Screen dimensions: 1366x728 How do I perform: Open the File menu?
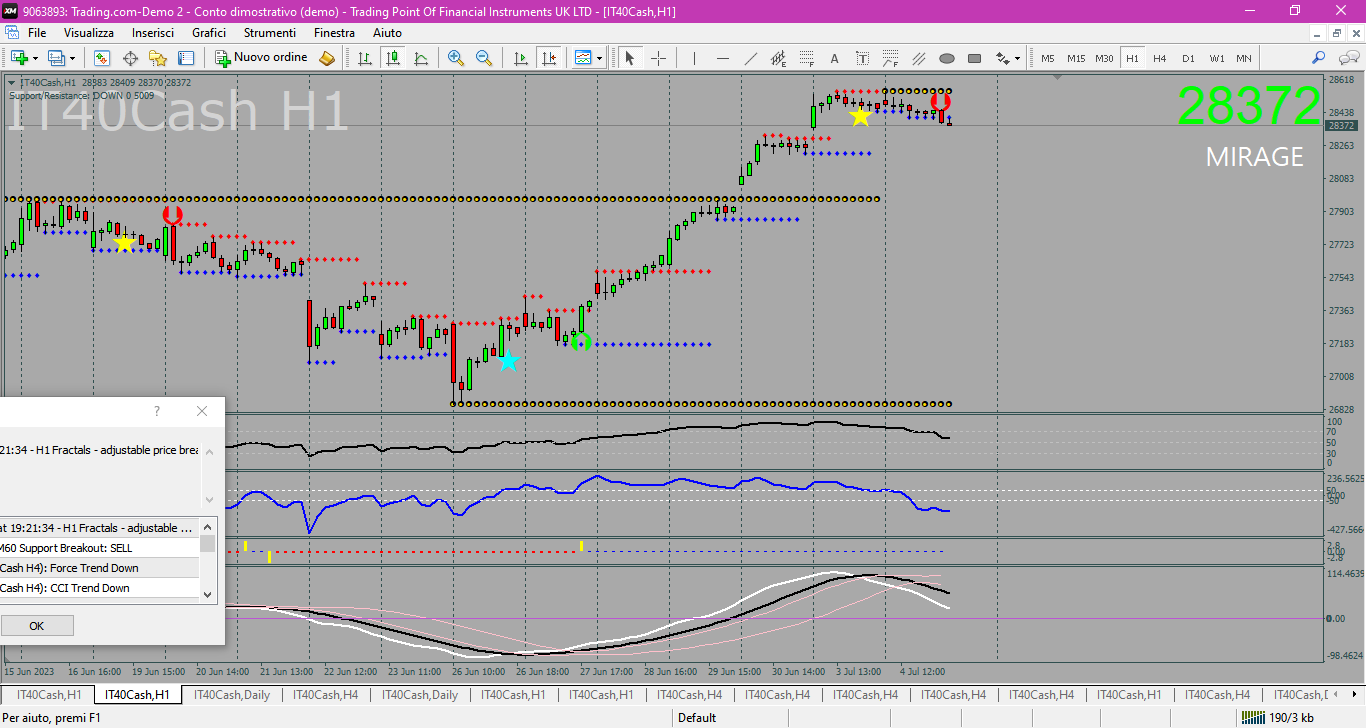(37, 33)
